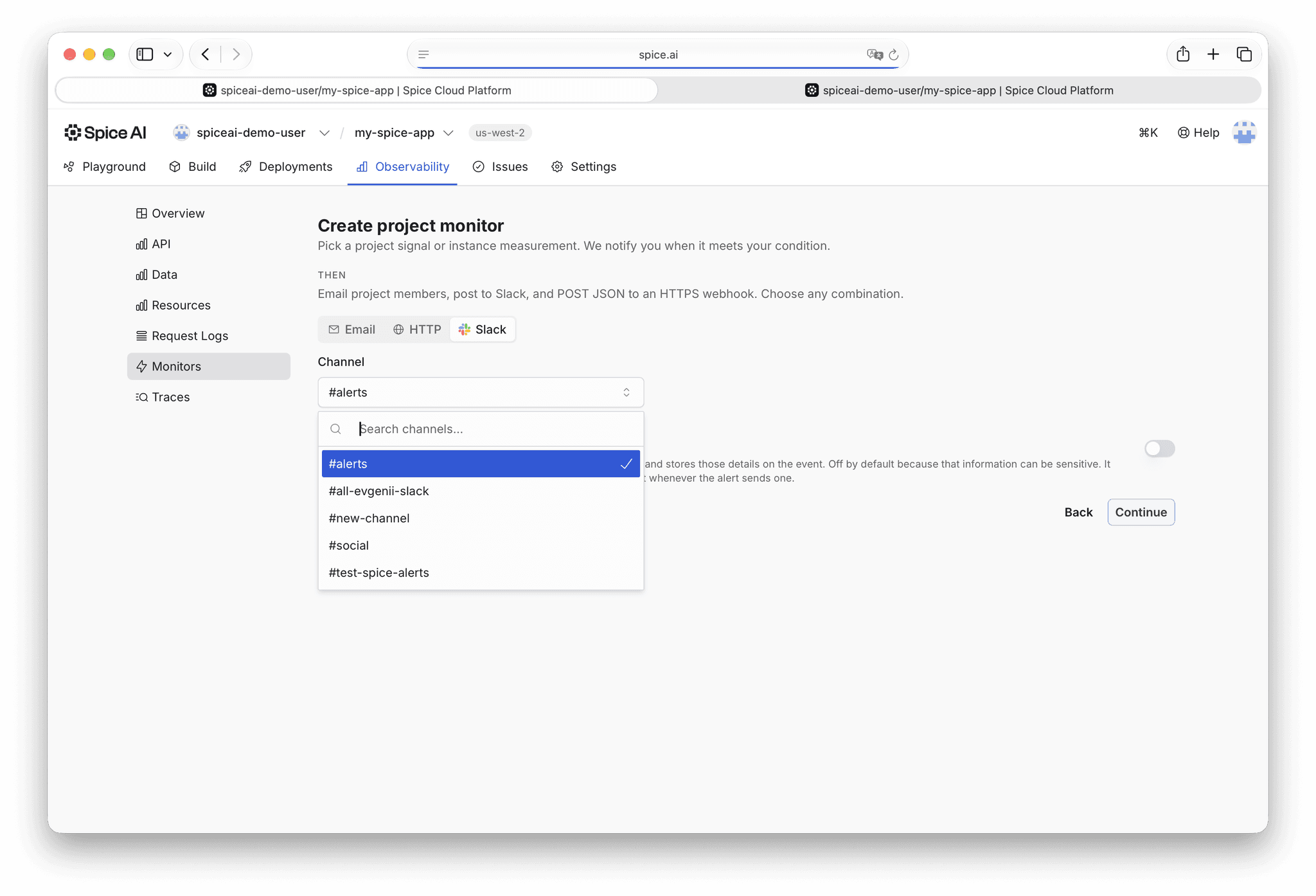The width and height of the screenshot is (1316, 896).
Task: Open command palette ⌘K shortcut
Action: [1148, 132]
